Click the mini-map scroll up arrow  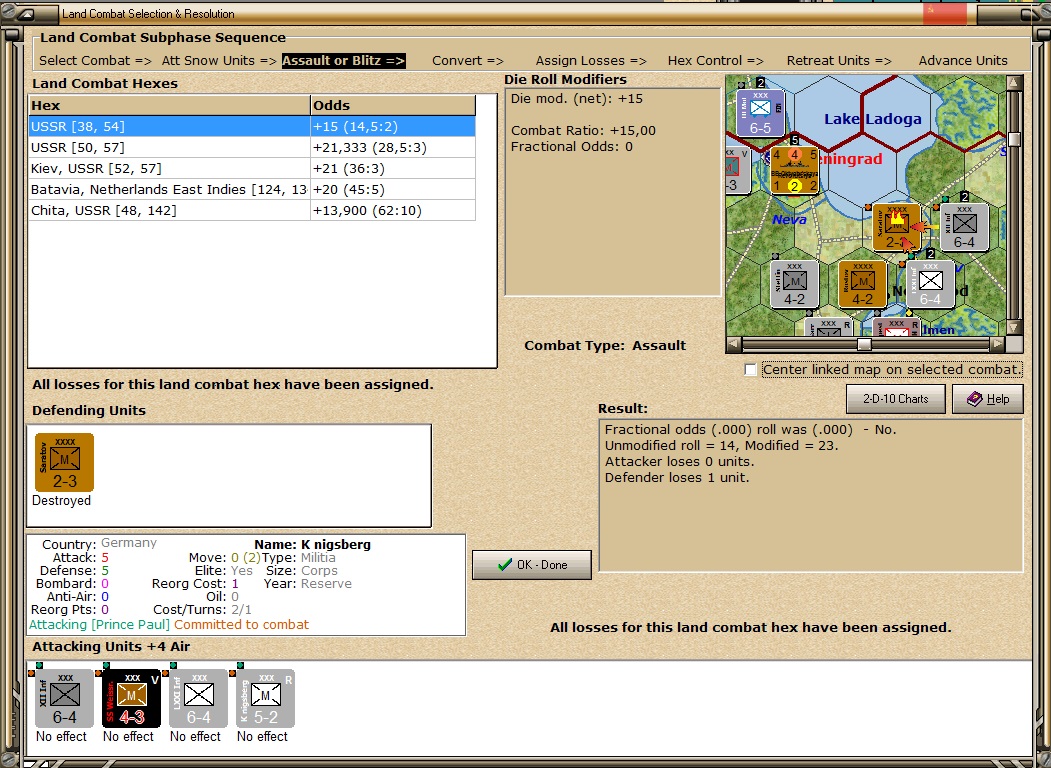click(1014, 82)
